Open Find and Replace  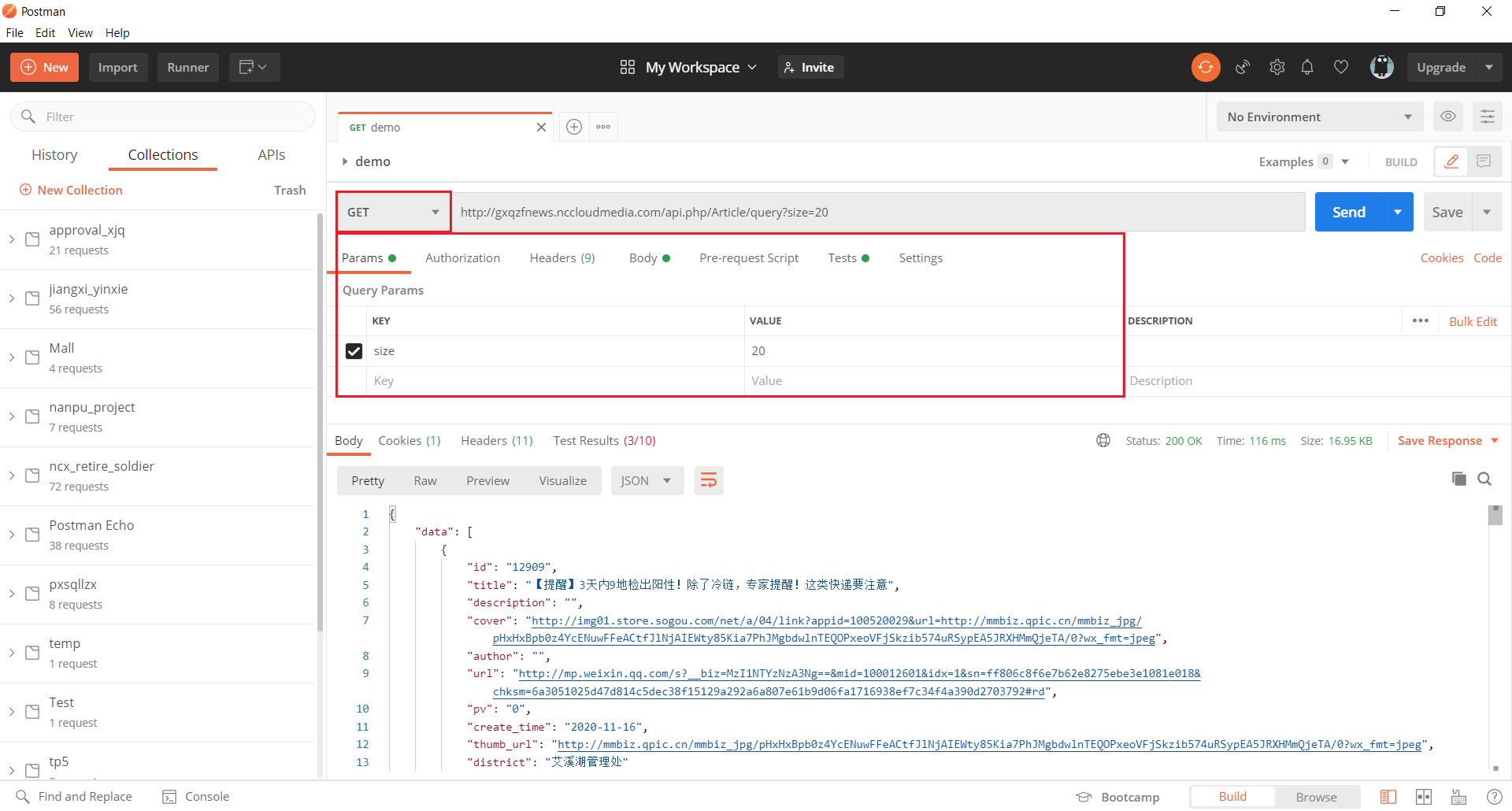coord(74,797)
